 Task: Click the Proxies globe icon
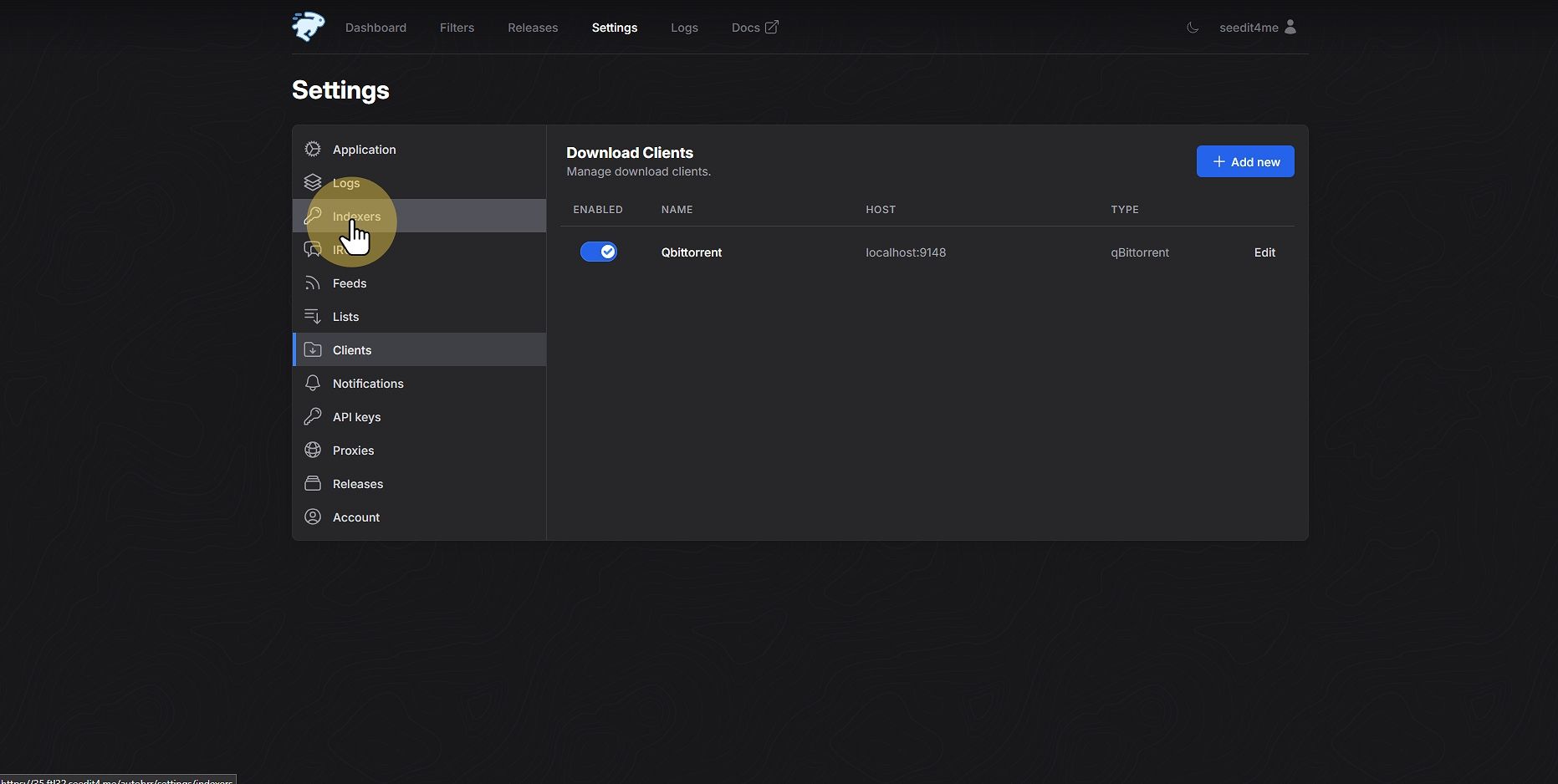(313, 450)
